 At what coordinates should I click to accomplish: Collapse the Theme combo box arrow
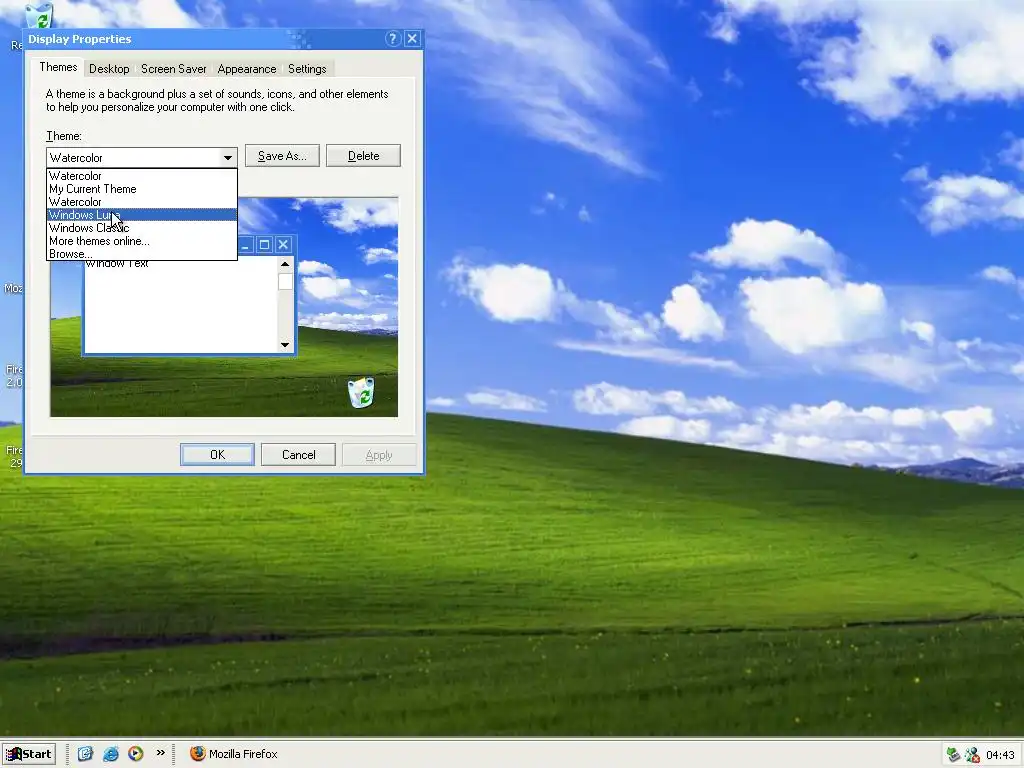coord(227,157)
